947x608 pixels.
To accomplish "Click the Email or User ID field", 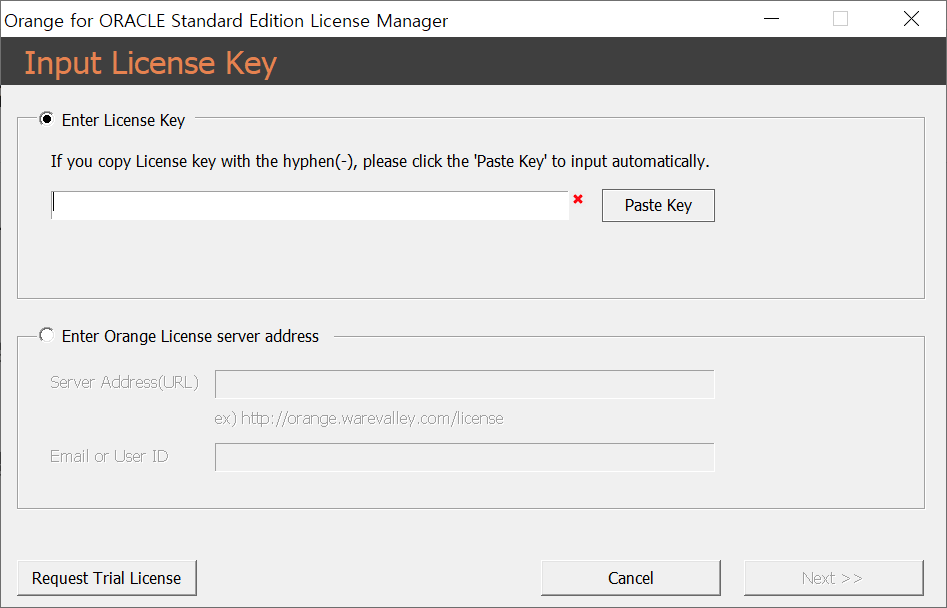I will point(464,457).
